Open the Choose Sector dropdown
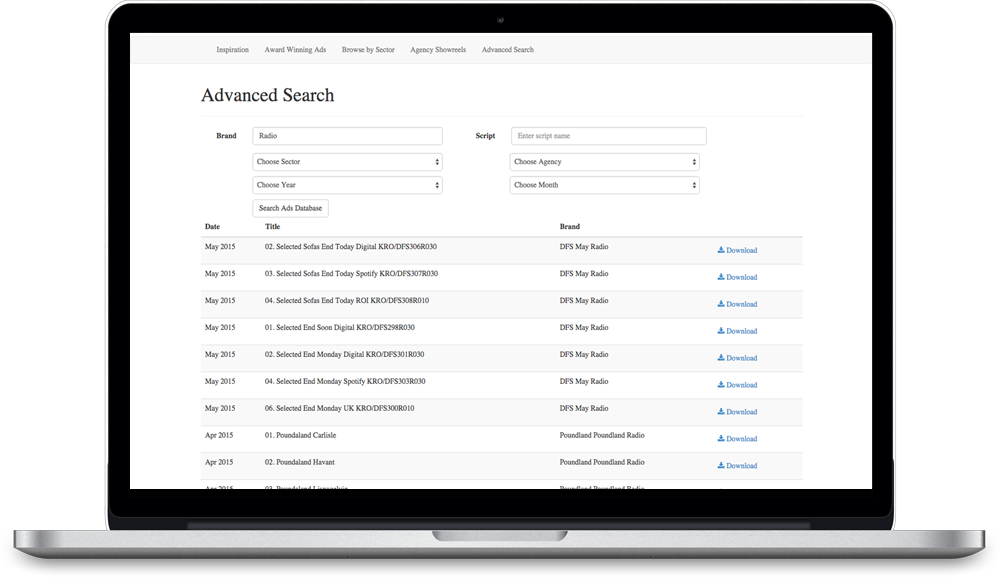 (347, 161)
